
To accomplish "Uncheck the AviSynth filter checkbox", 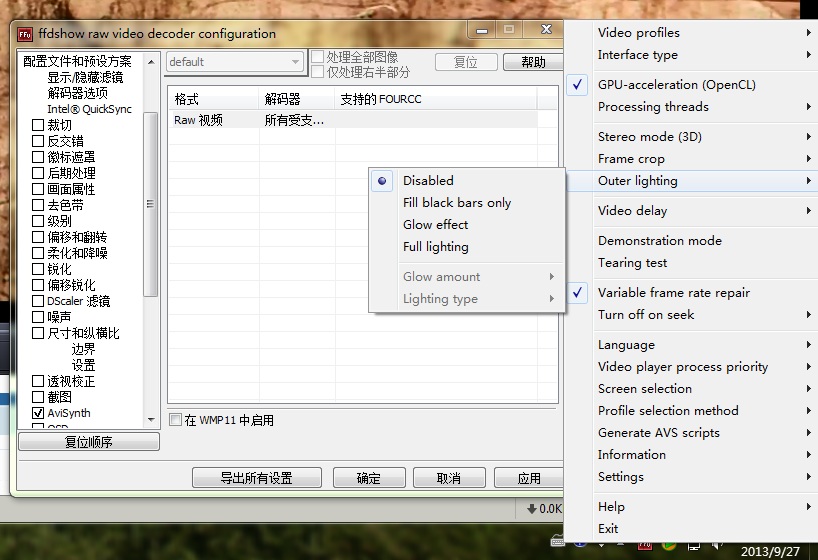I will click(38, 413).
